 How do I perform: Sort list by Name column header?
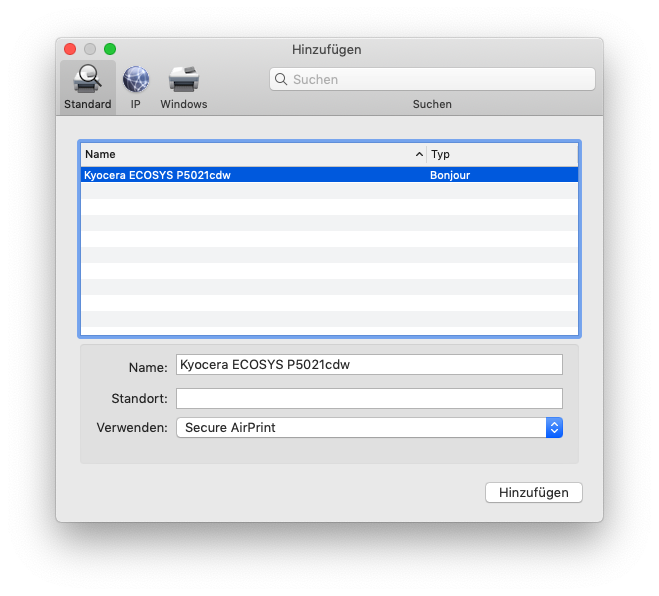click(253, 154)
